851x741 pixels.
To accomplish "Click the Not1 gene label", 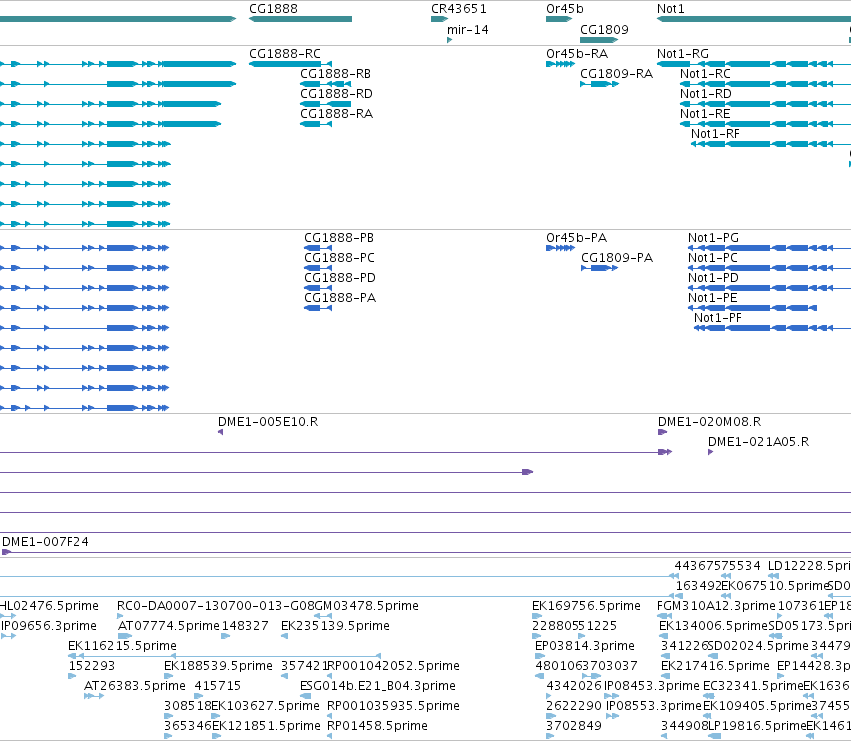I will pos(671,9).
